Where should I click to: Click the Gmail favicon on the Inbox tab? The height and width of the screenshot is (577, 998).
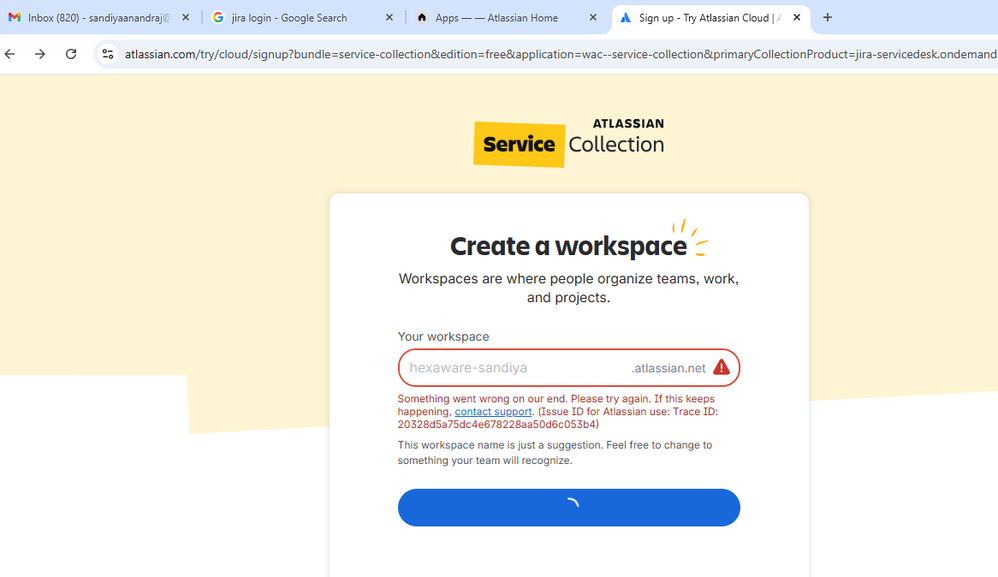[14, 18]
